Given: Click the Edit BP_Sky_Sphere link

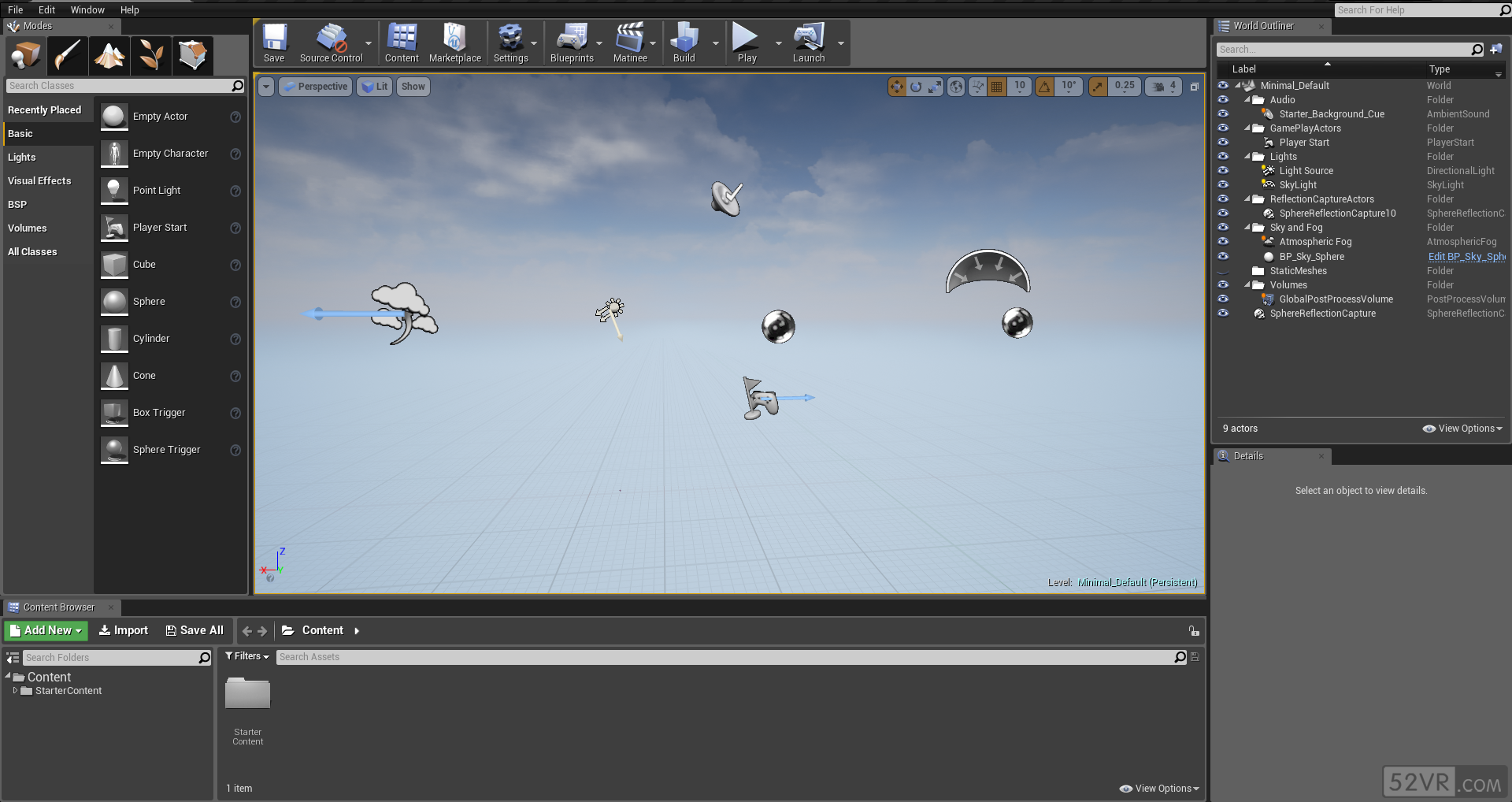Looking at the screenshot, I should pos(1466,256).
